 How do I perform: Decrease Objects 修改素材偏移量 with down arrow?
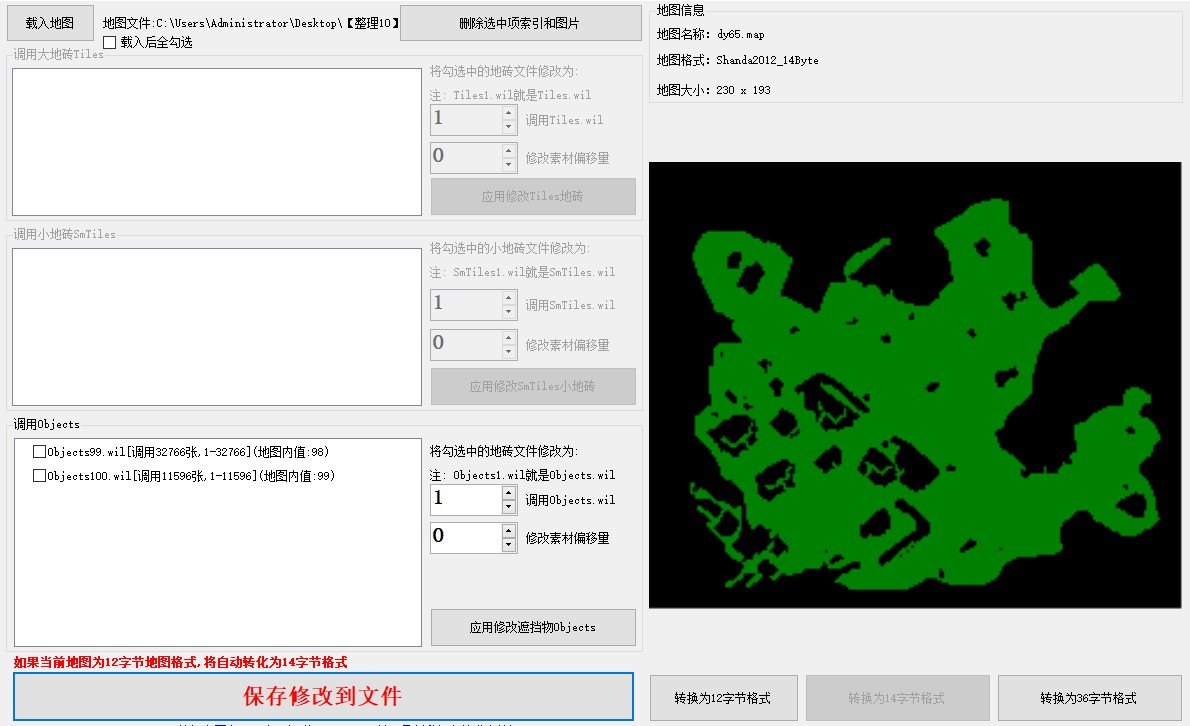point(509,545)
